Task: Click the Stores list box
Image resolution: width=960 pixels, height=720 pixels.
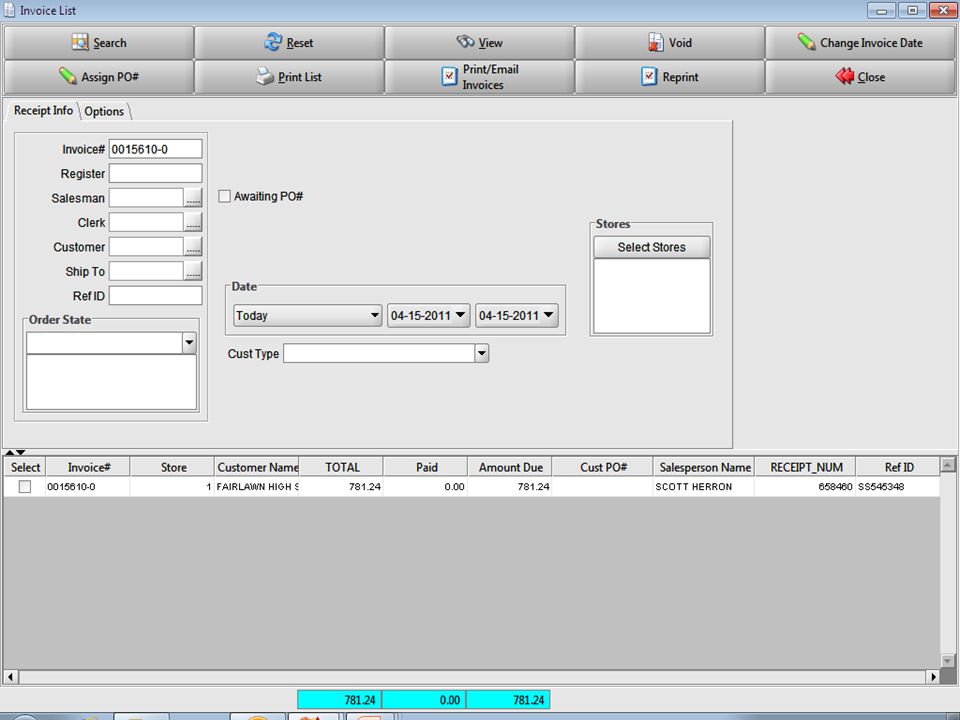Action: point(651,296)
